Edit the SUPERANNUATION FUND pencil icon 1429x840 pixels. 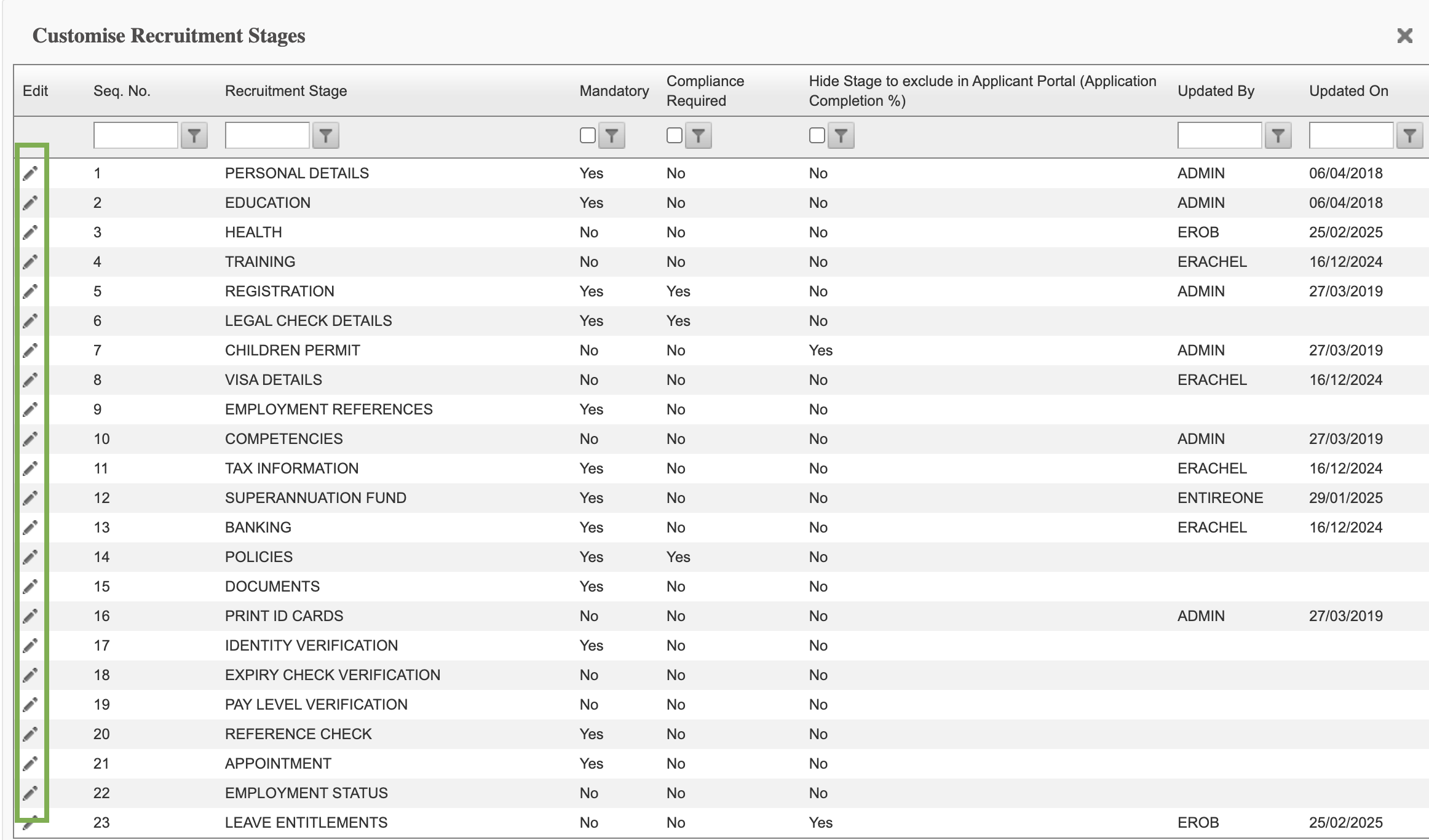coord(30,498)
